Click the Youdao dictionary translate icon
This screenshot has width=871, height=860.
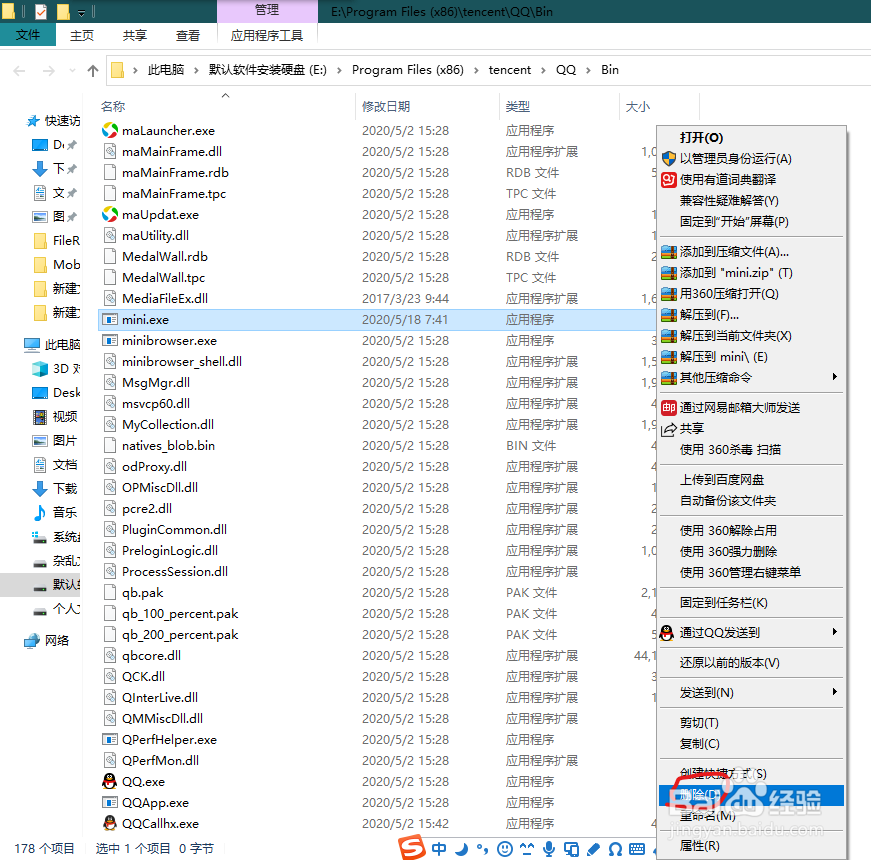tap(669, 179)
